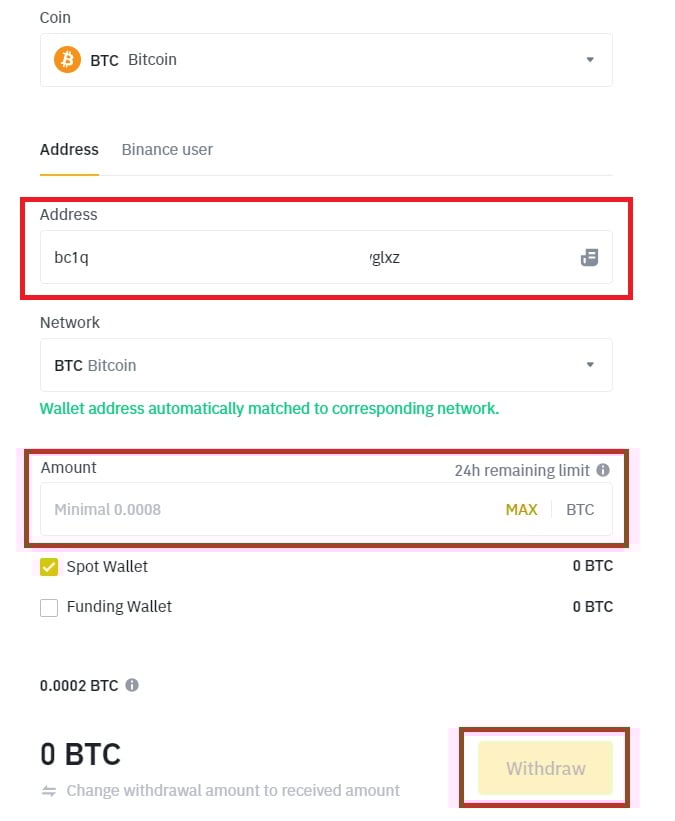Uncheck the Spot Wallet checkbox
675x821 pixels.
coord(49,567)
